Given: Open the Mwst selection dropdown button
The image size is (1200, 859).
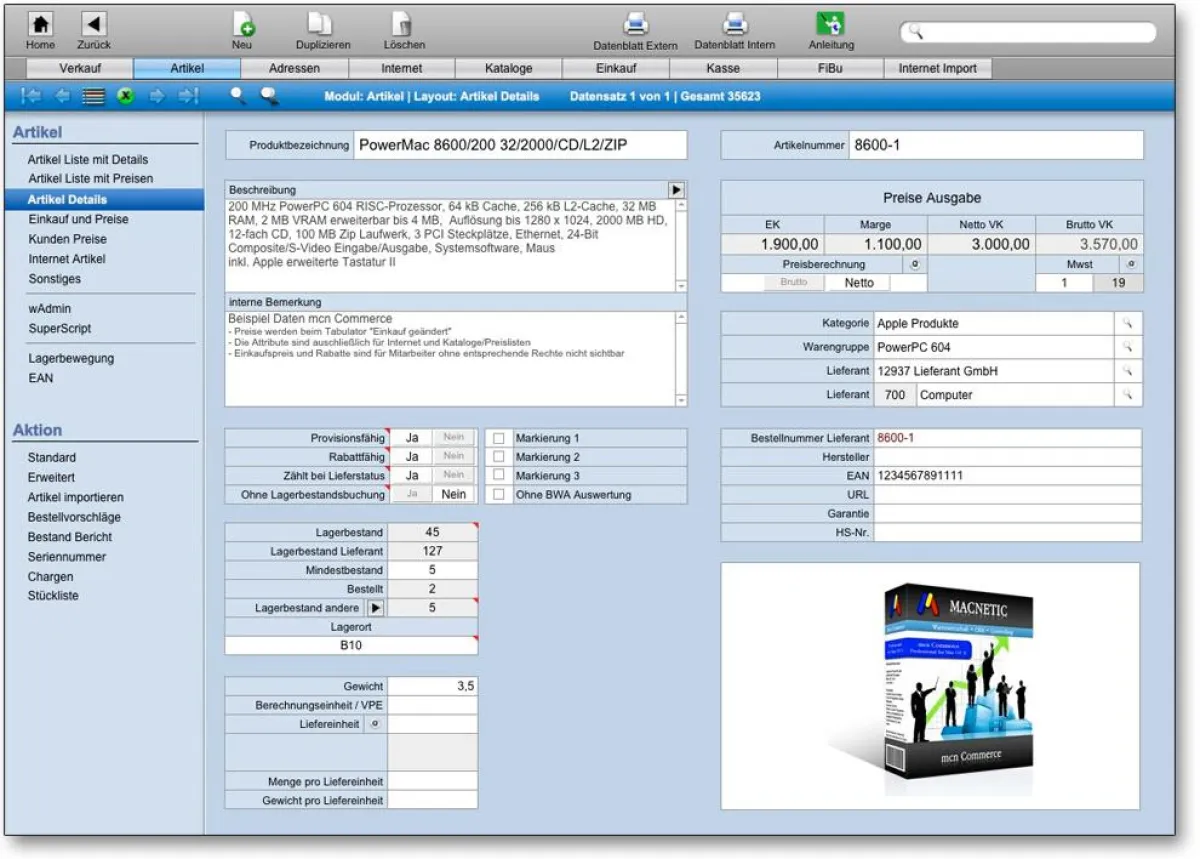Looking at the screenshot, I should click(1131, 264).
